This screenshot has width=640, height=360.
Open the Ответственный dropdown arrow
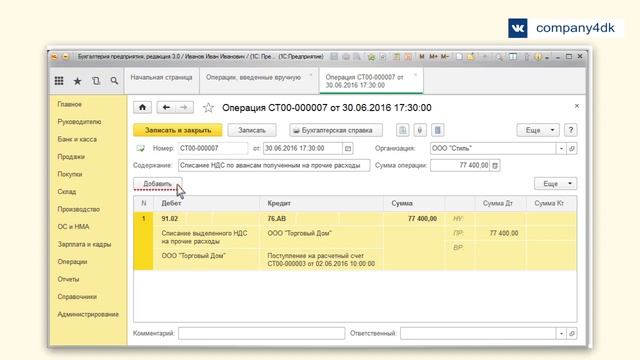tap(561, 333)
